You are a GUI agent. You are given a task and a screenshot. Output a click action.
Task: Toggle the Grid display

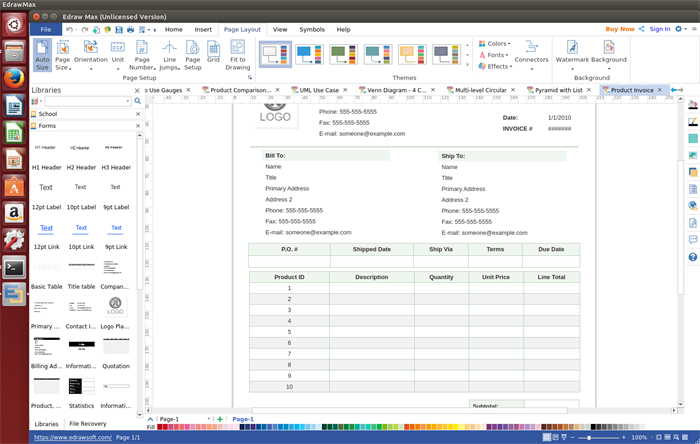(x=213, y=52)
